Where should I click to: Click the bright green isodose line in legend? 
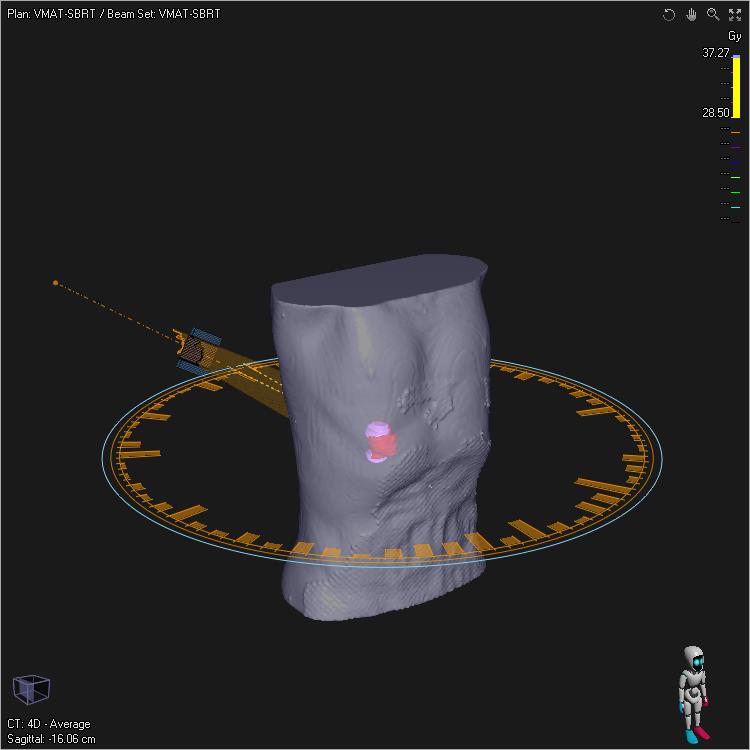pos(736,192)
